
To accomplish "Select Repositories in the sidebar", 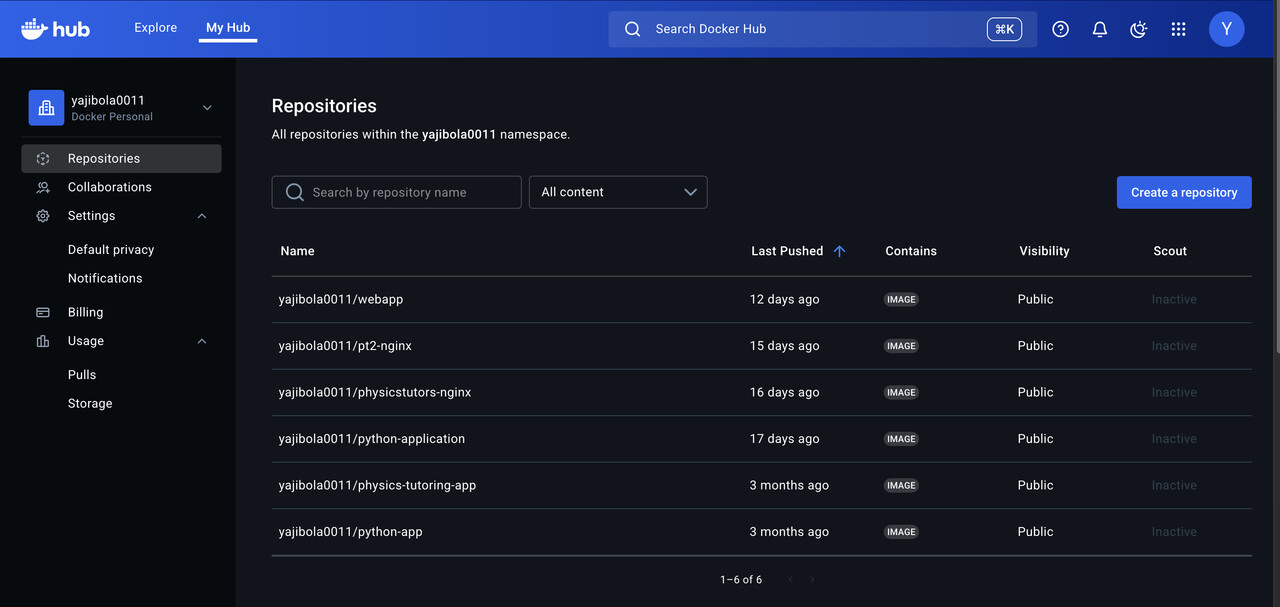I will point(121,159).
